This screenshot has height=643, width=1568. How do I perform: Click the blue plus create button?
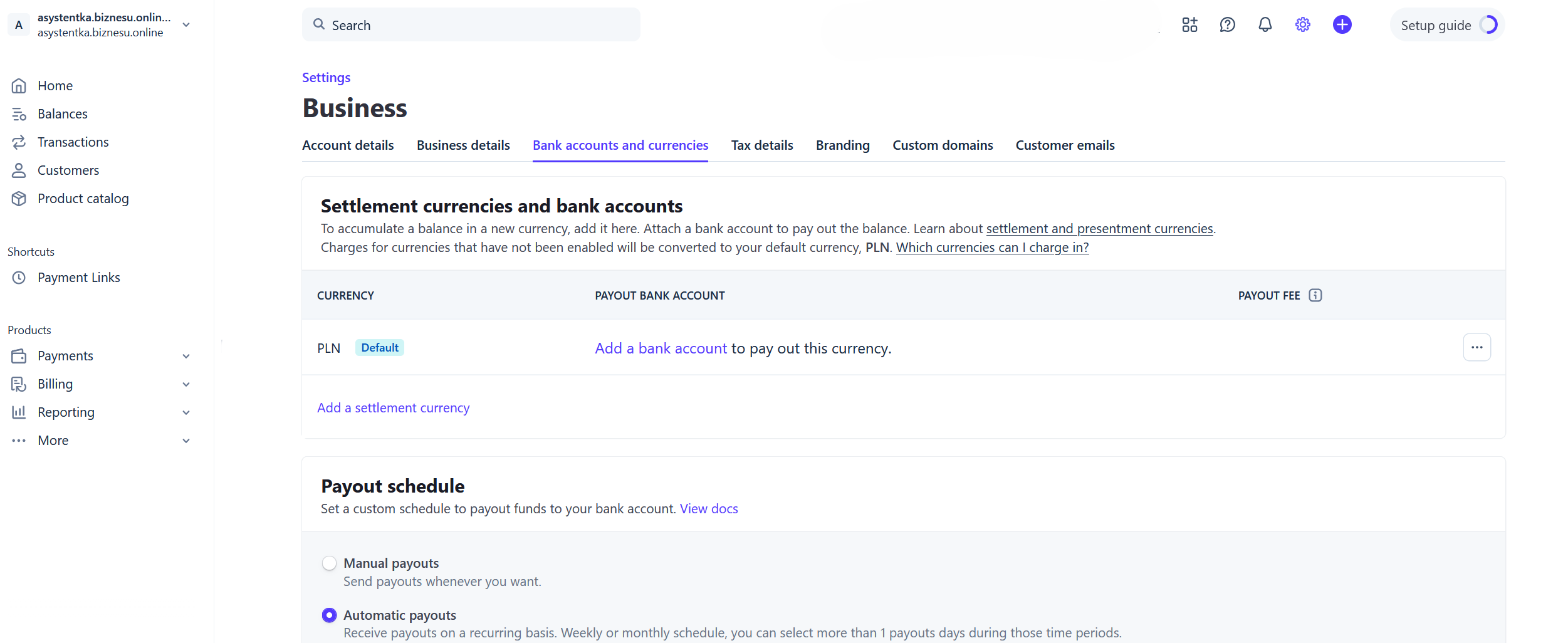(x=1342, y=25)
